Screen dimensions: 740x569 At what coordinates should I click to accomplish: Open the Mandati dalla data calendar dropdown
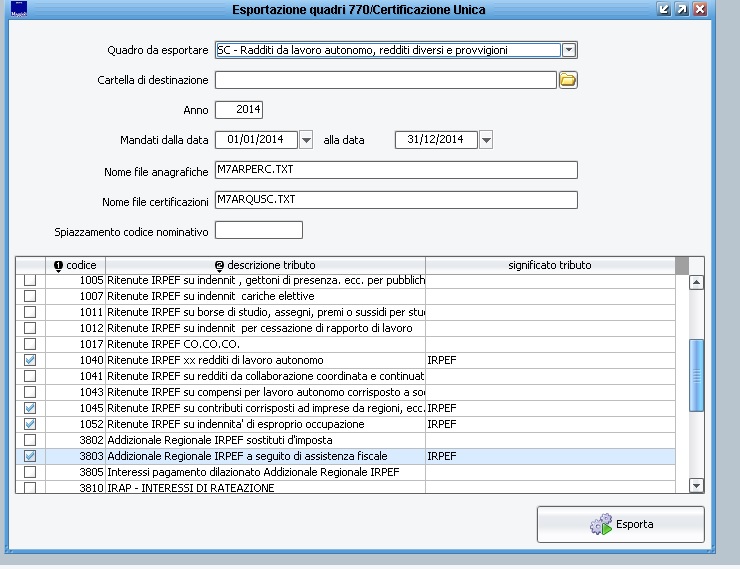click(306, 140)
